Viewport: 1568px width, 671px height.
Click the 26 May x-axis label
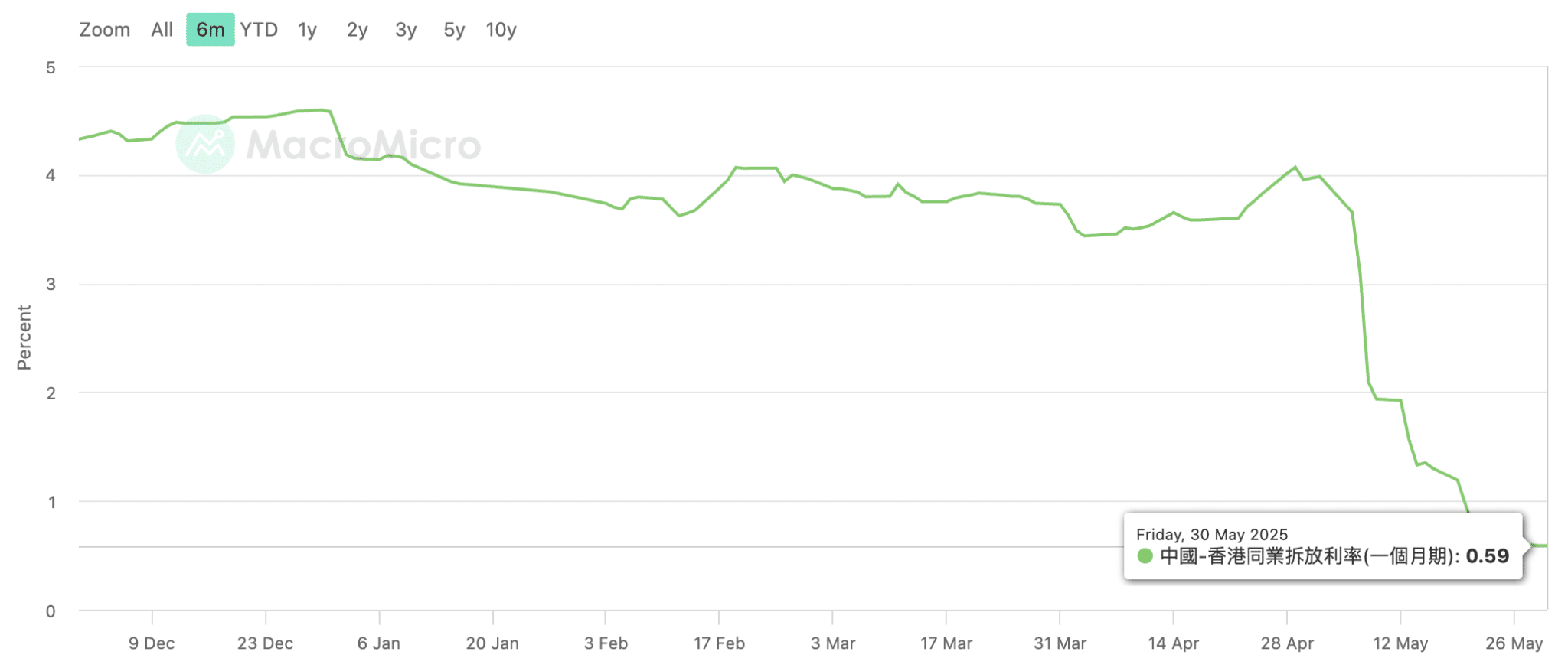click(x=1514, y=643)
